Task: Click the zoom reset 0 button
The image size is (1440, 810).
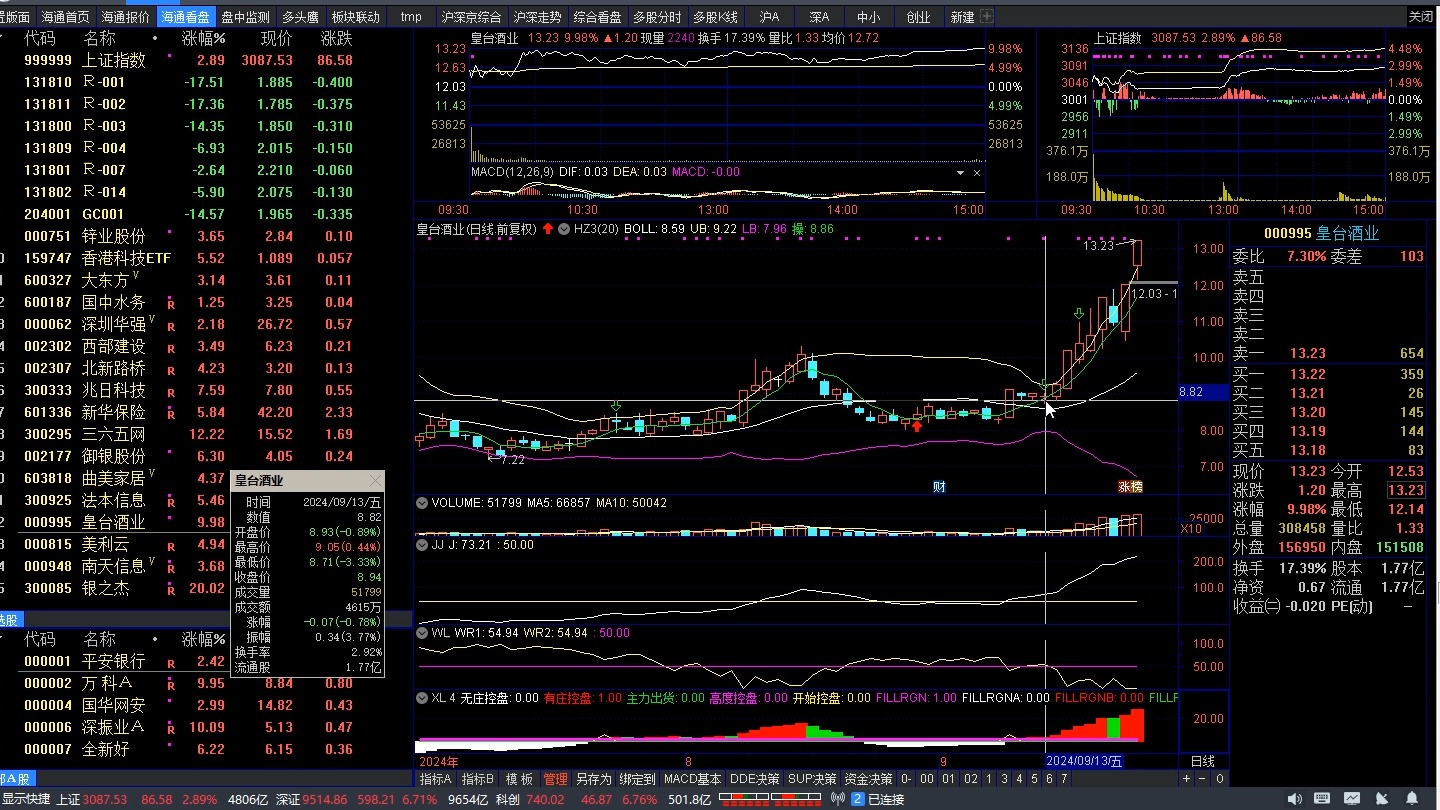Action: coord(1220,779)
